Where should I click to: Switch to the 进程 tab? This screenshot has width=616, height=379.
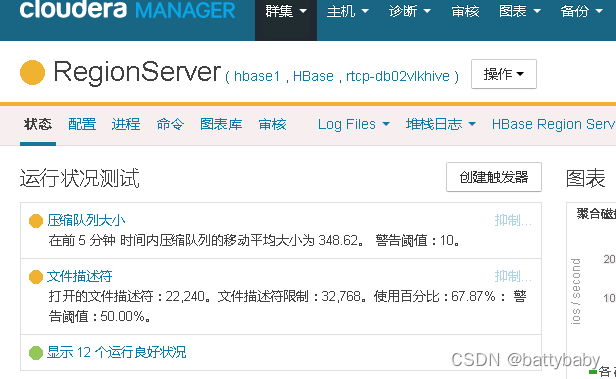pyautogui.click(x=126, y=124)
